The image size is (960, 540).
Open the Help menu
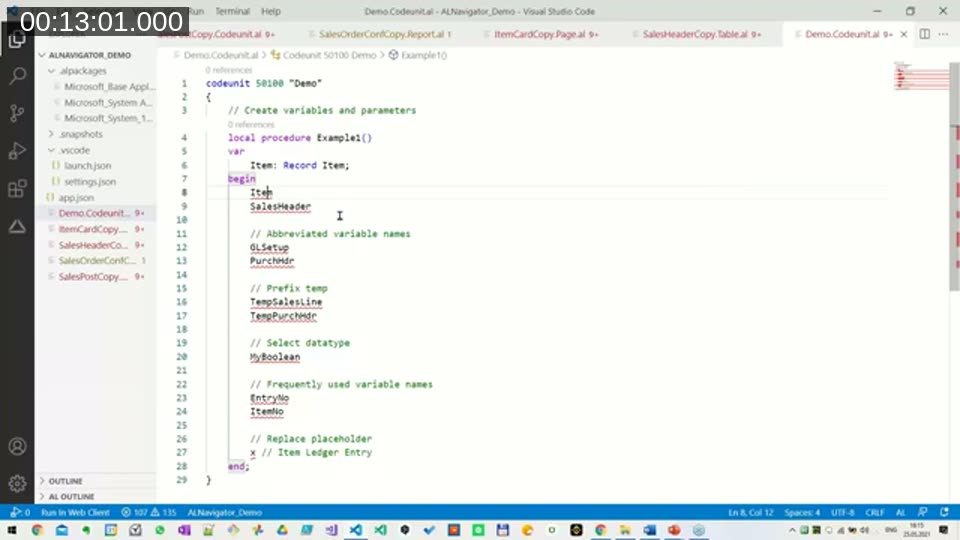tap(271, 11)
